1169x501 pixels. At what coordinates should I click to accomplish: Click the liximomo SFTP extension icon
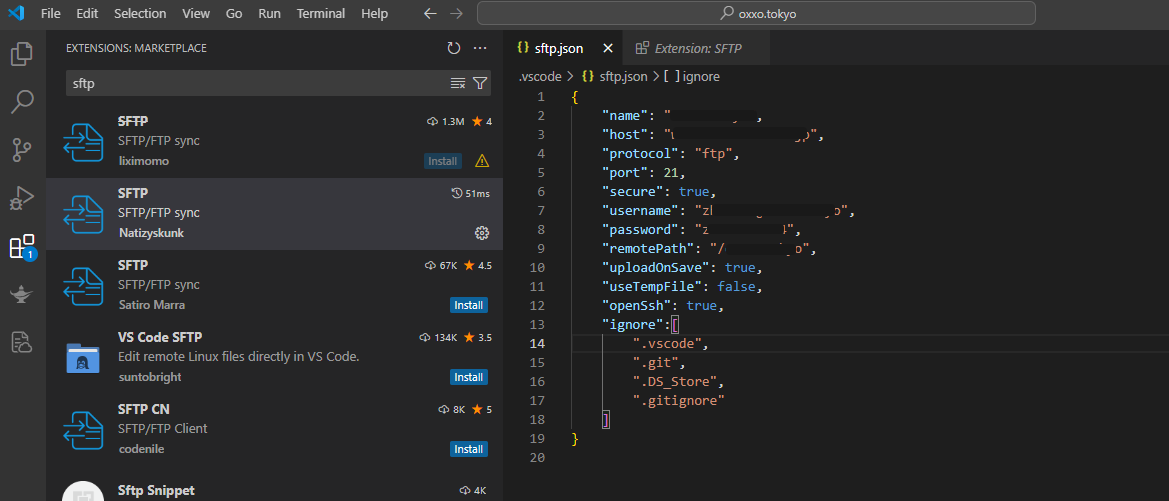pos(83,142)
